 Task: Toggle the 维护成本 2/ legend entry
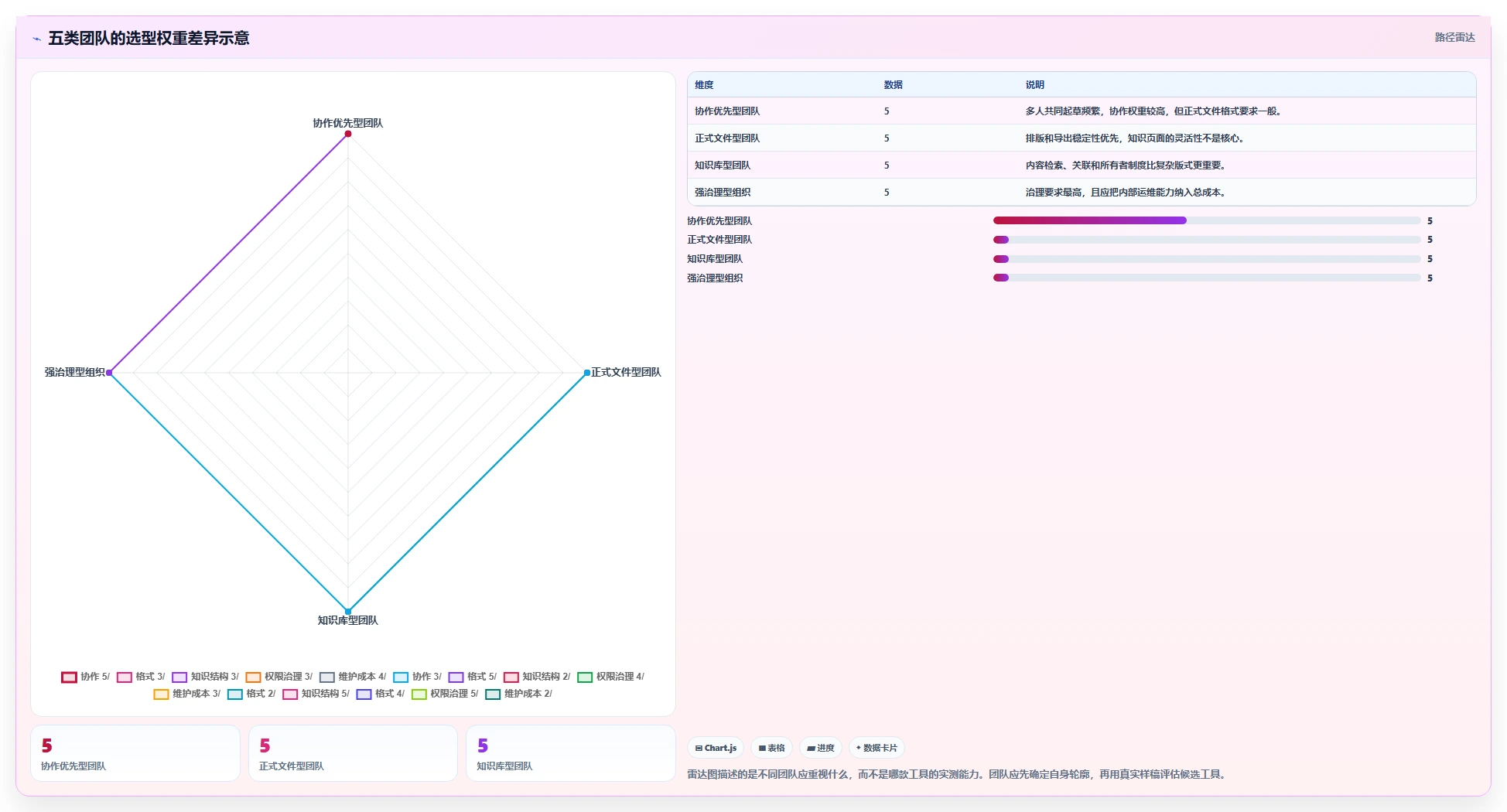[x=519, y=694]
